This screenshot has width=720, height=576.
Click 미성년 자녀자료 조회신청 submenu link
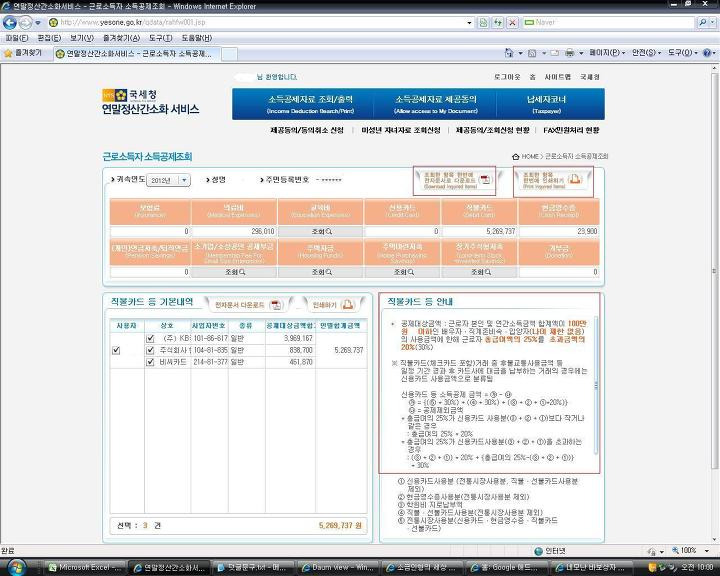click(401, 130)
